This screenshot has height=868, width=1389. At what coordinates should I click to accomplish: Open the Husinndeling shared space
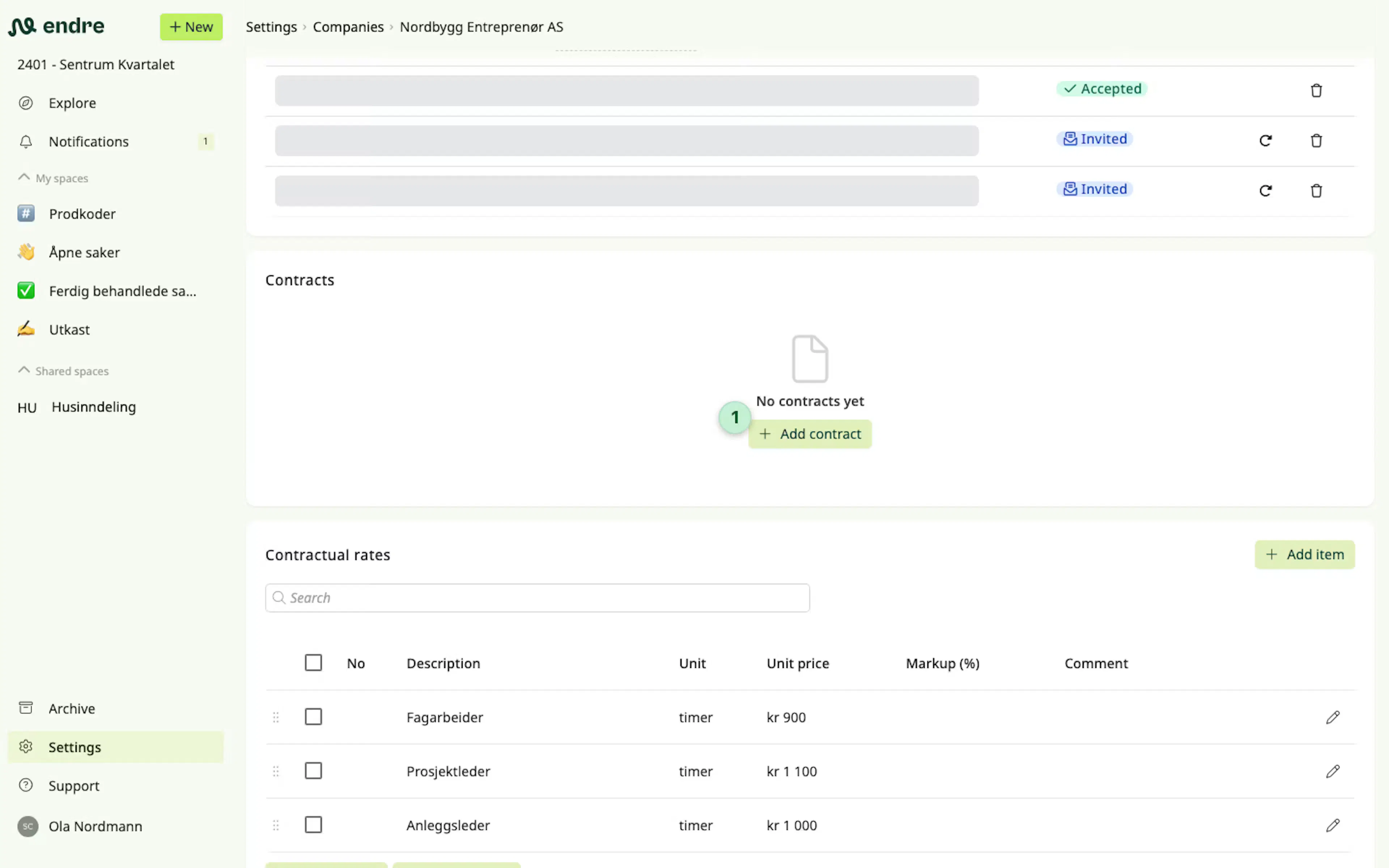coord(115,408)
